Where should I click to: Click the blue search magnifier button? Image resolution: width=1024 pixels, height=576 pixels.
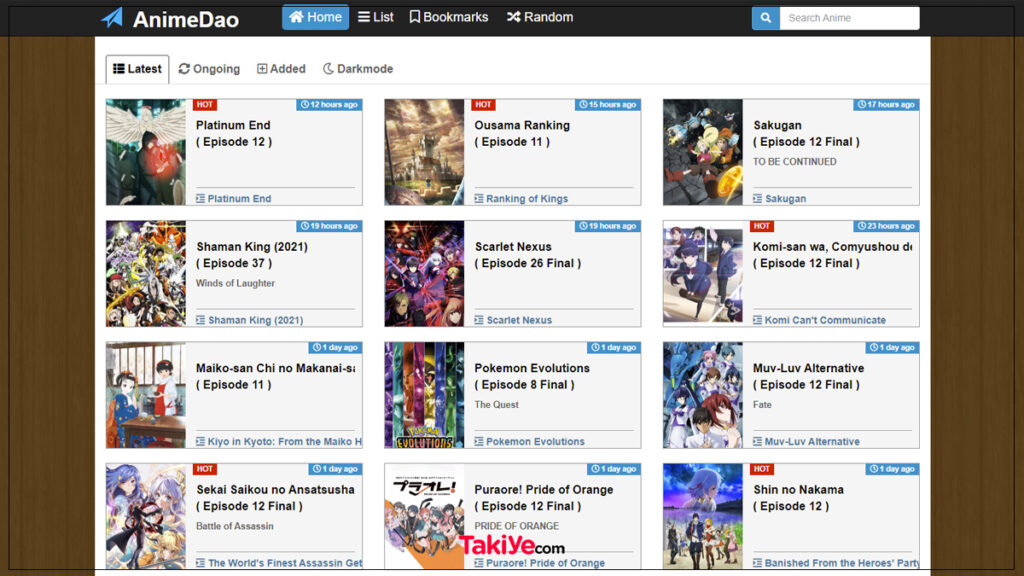coord(765,18)
